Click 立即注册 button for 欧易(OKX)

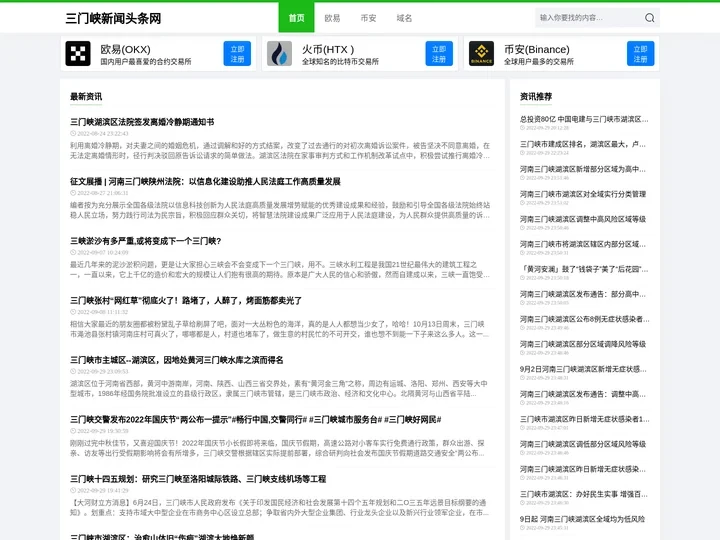coord(237,54)
